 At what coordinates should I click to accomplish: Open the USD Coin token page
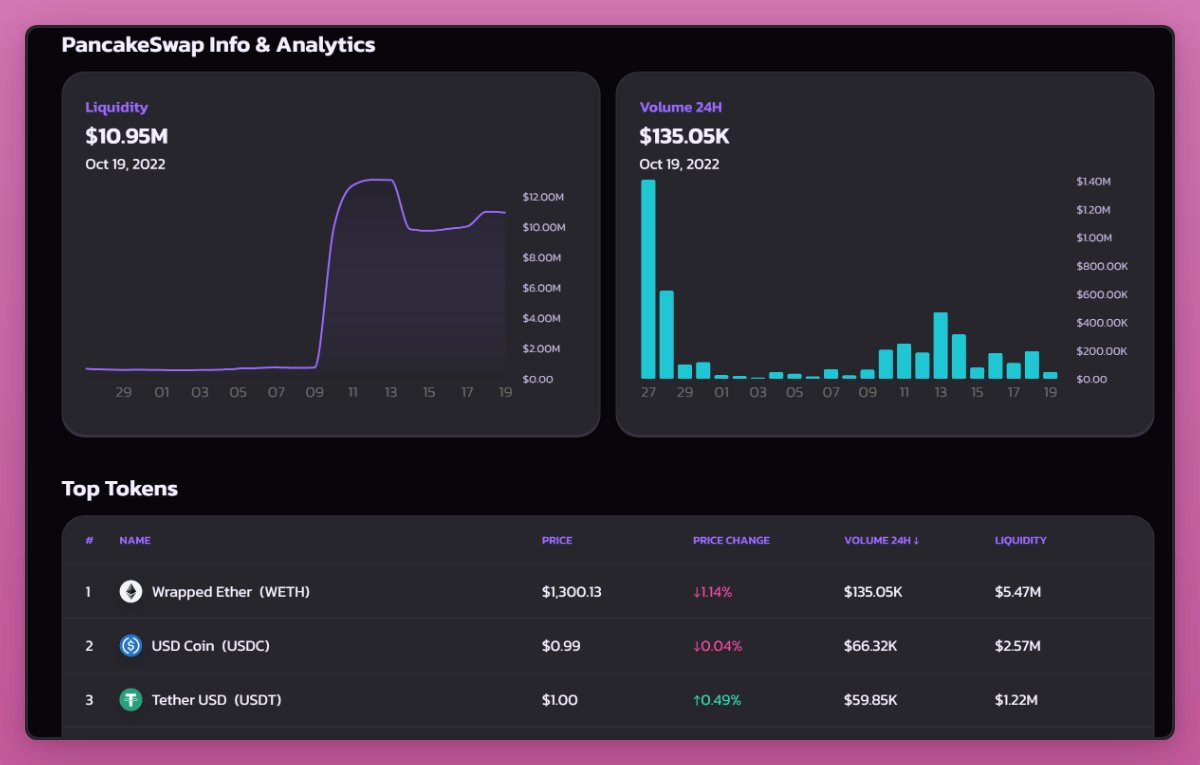(x=212, y=645)
